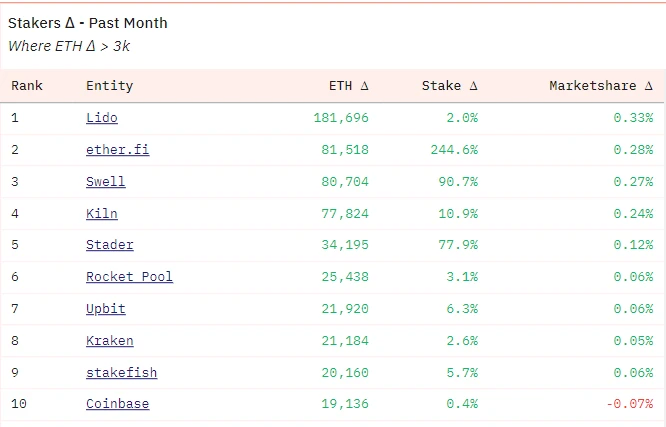Select Swell's 90.7% stake change cell
The width and height of the screenshot is (666, 427).
point(457,182)
